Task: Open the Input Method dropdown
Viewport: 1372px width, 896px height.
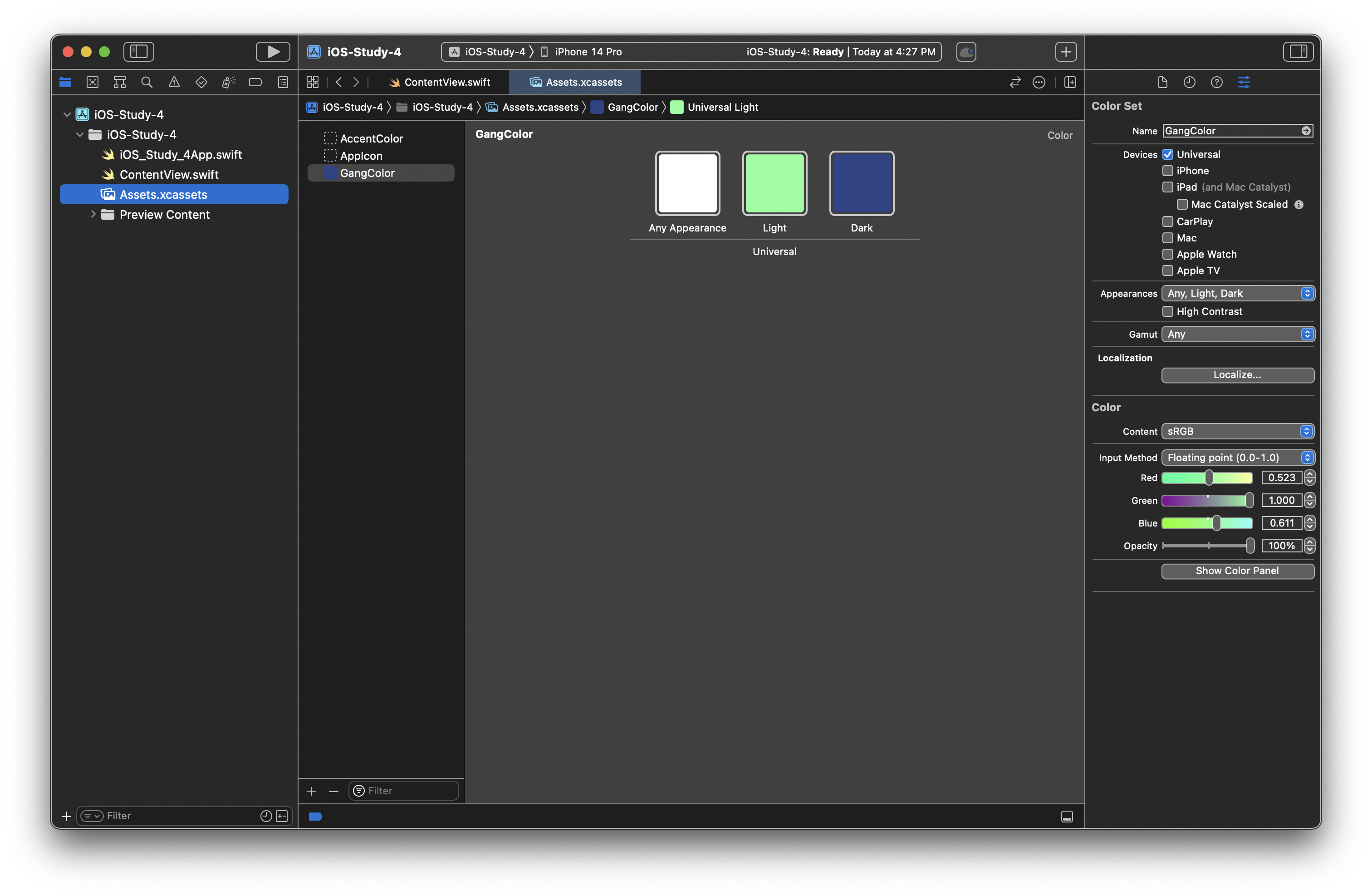Action: pyautogui.click(x=1238, y=458)
